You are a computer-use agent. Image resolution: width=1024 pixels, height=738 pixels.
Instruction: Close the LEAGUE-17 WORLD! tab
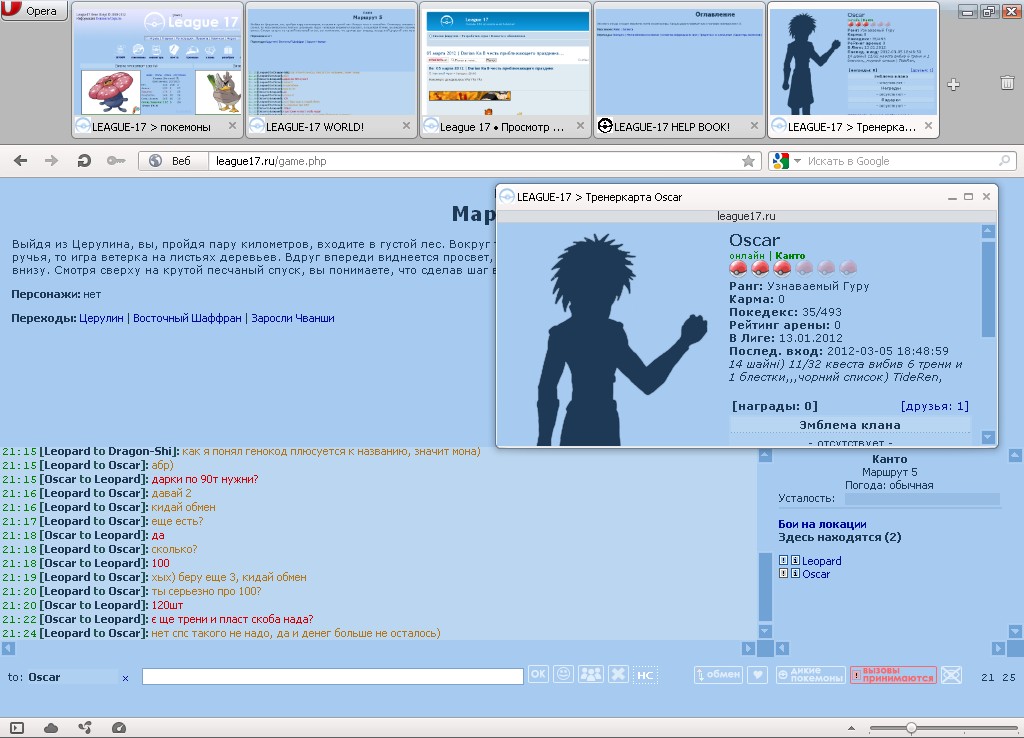coord(406,125)
